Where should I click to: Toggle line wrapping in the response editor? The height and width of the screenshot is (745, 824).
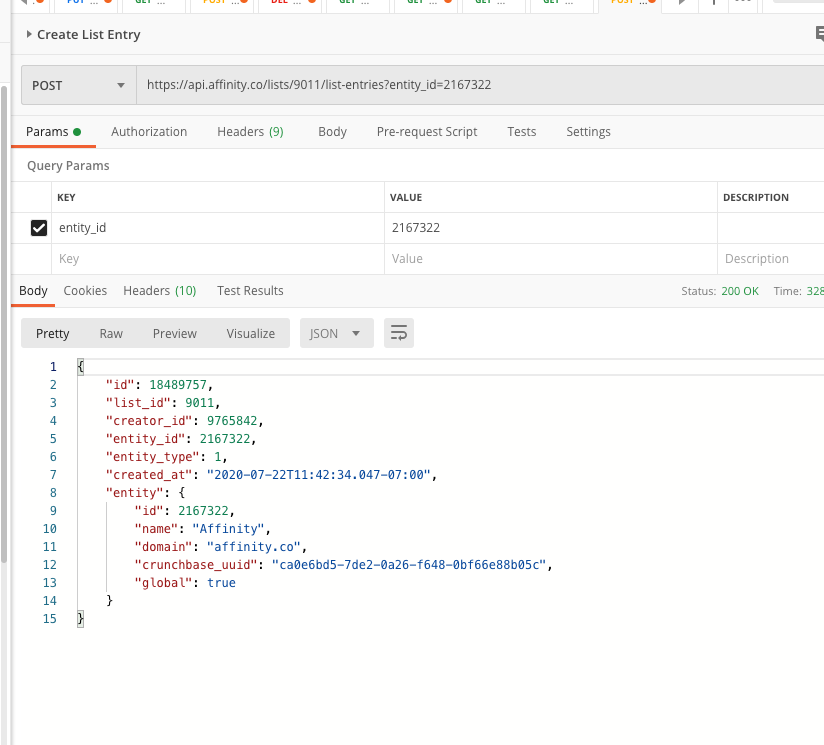click(398, 333)
